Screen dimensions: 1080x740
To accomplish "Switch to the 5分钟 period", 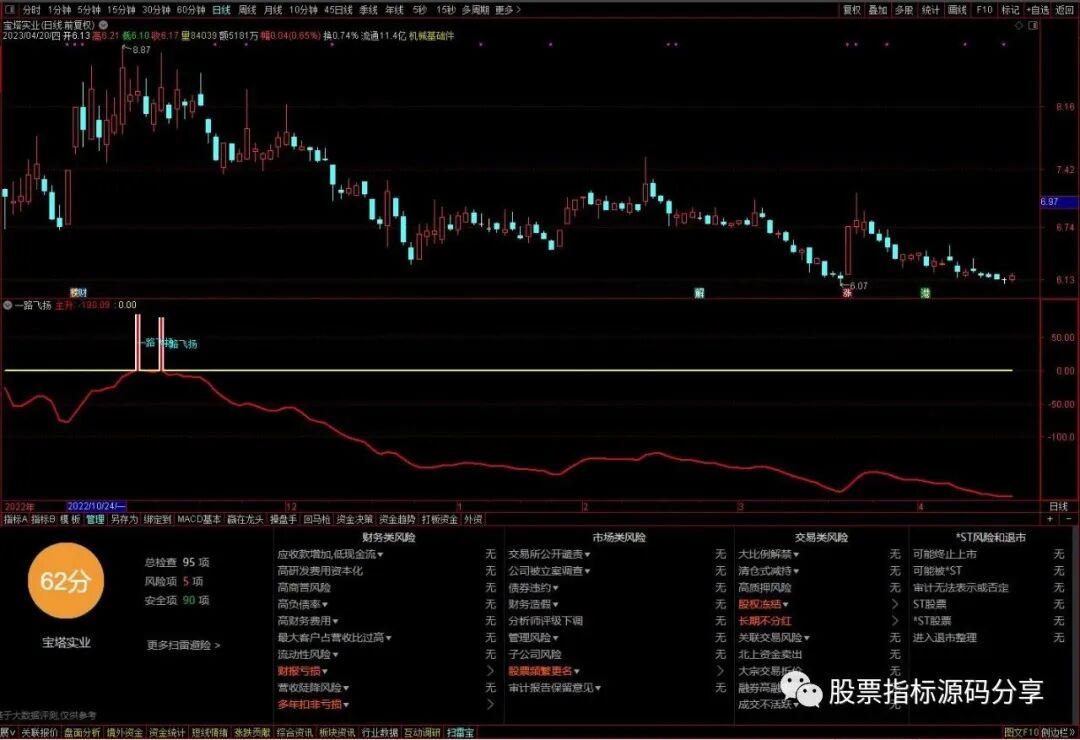I will tap(89, 10).
